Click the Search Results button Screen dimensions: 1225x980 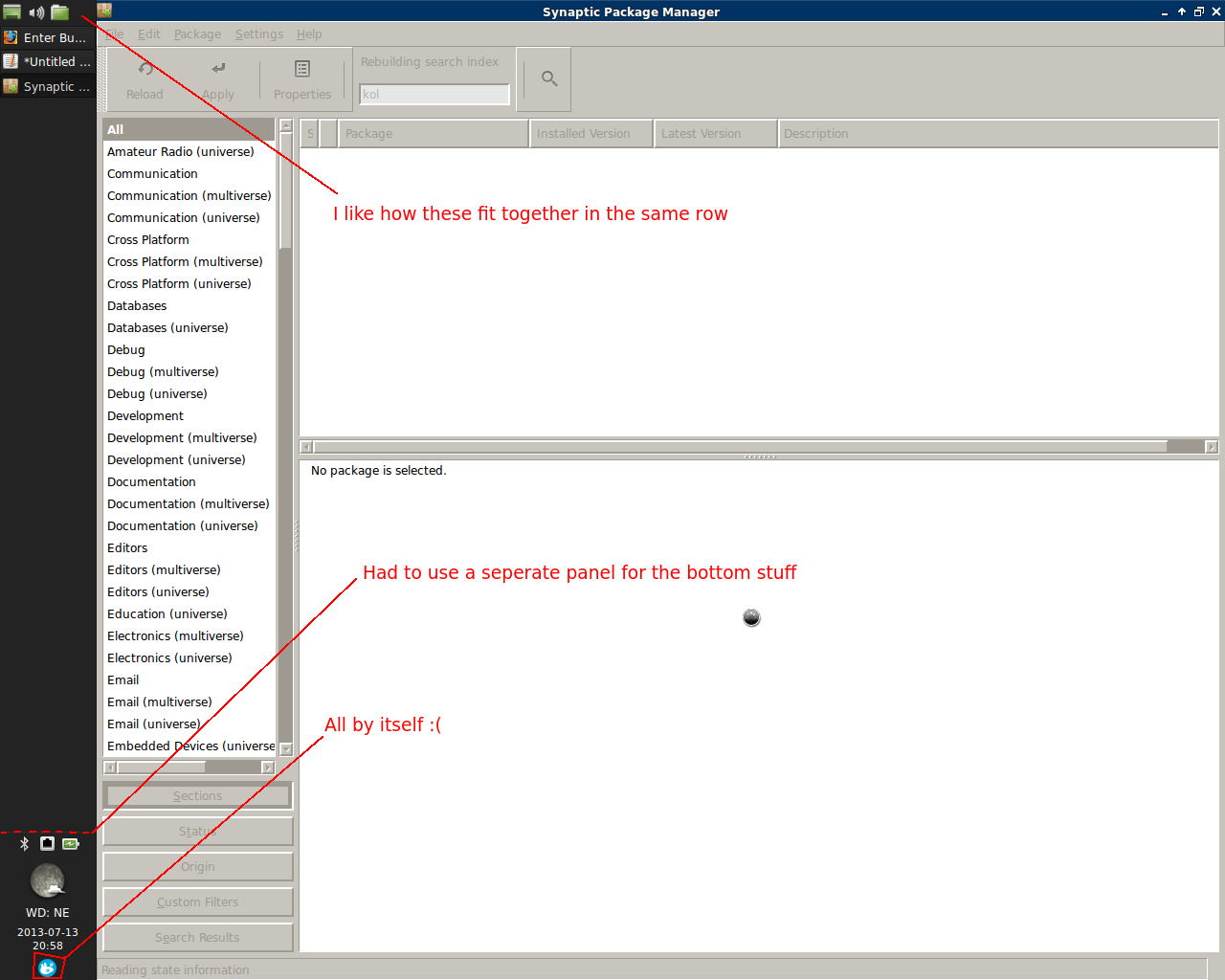click(198, 937)
